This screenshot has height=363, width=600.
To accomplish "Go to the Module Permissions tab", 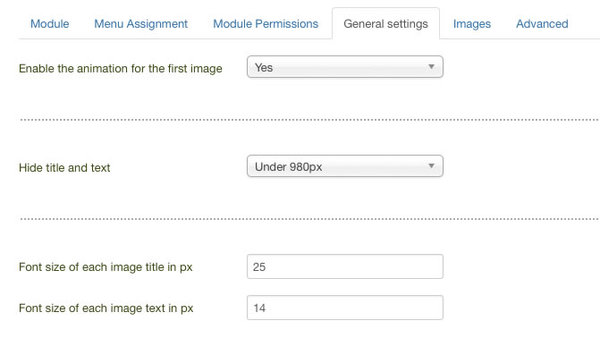I will click(x=266, y=24).
